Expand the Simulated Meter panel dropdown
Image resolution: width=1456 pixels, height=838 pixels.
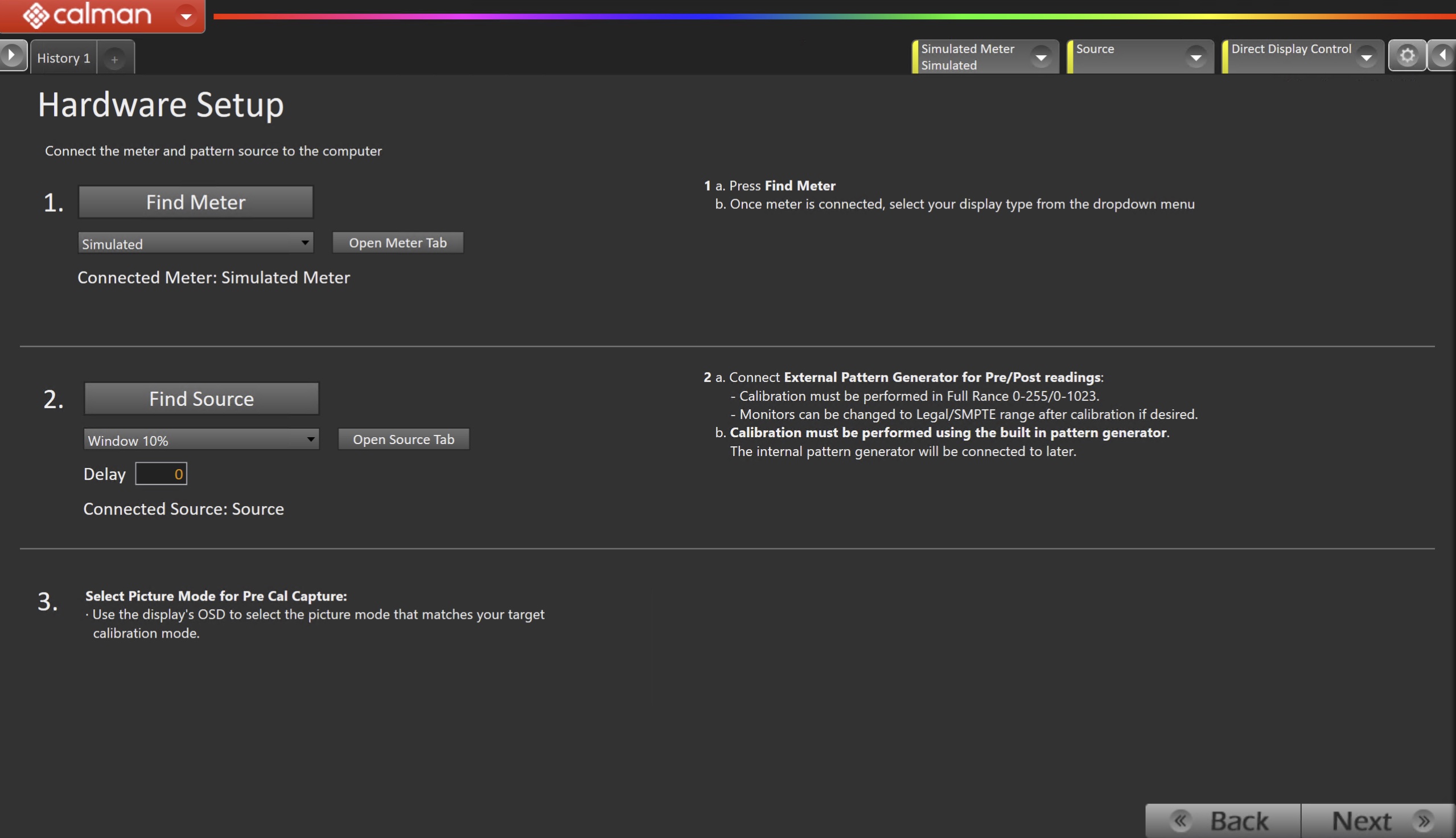tap(1040, 57)
